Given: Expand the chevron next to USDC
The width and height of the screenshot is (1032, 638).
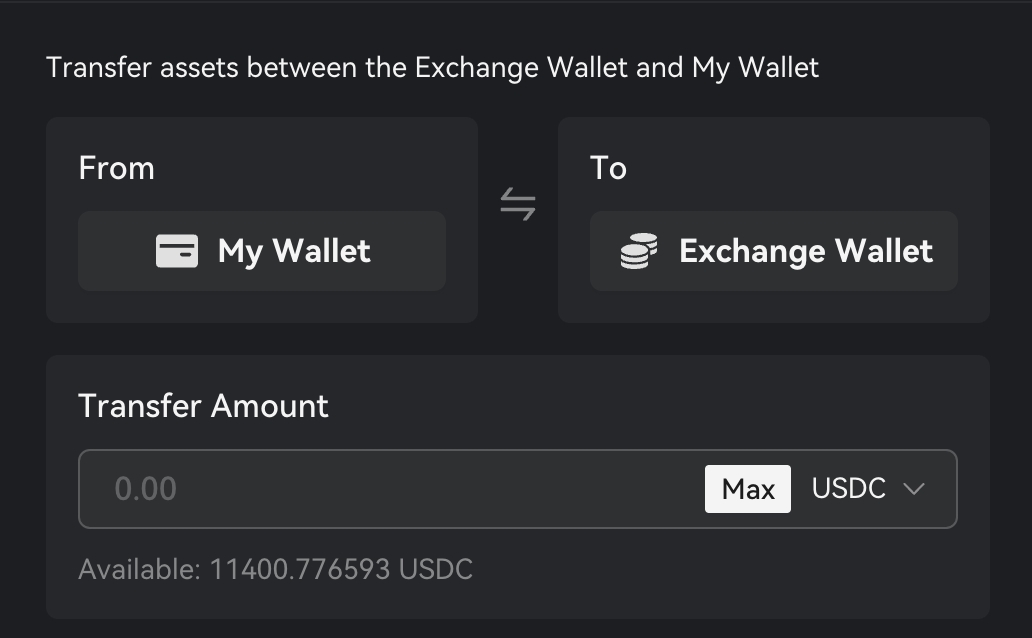Looking at the screenshot, I should click(x=914, y=489).
